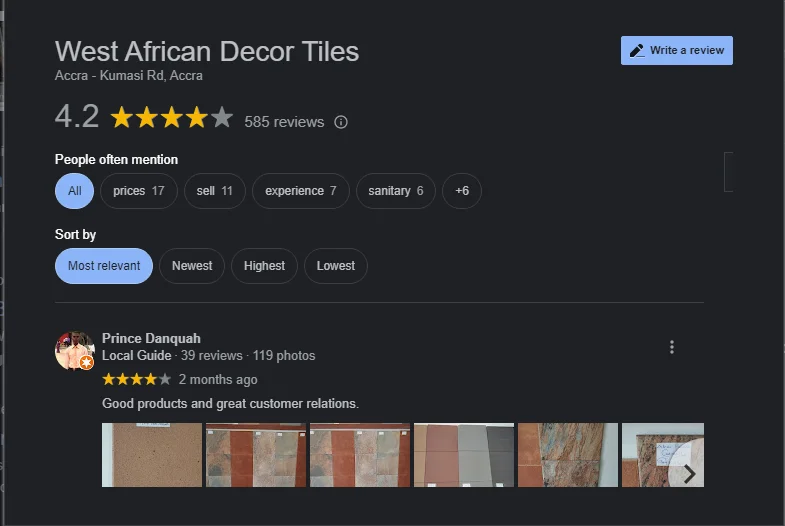Viewport: 785px width, 526px height.
Task: Filter reviews mentioning prices
Action: pos(139,191)
